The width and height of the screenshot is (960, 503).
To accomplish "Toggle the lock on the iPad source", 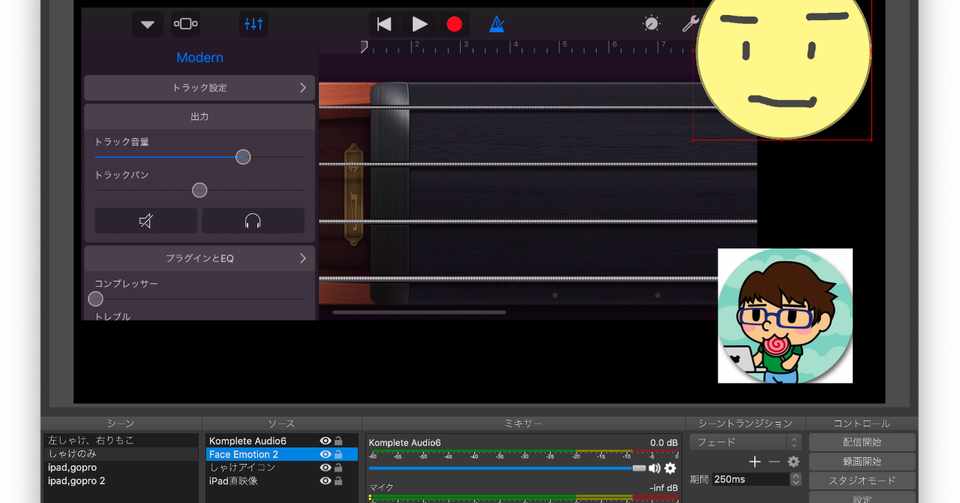I will tap(339, 481).
